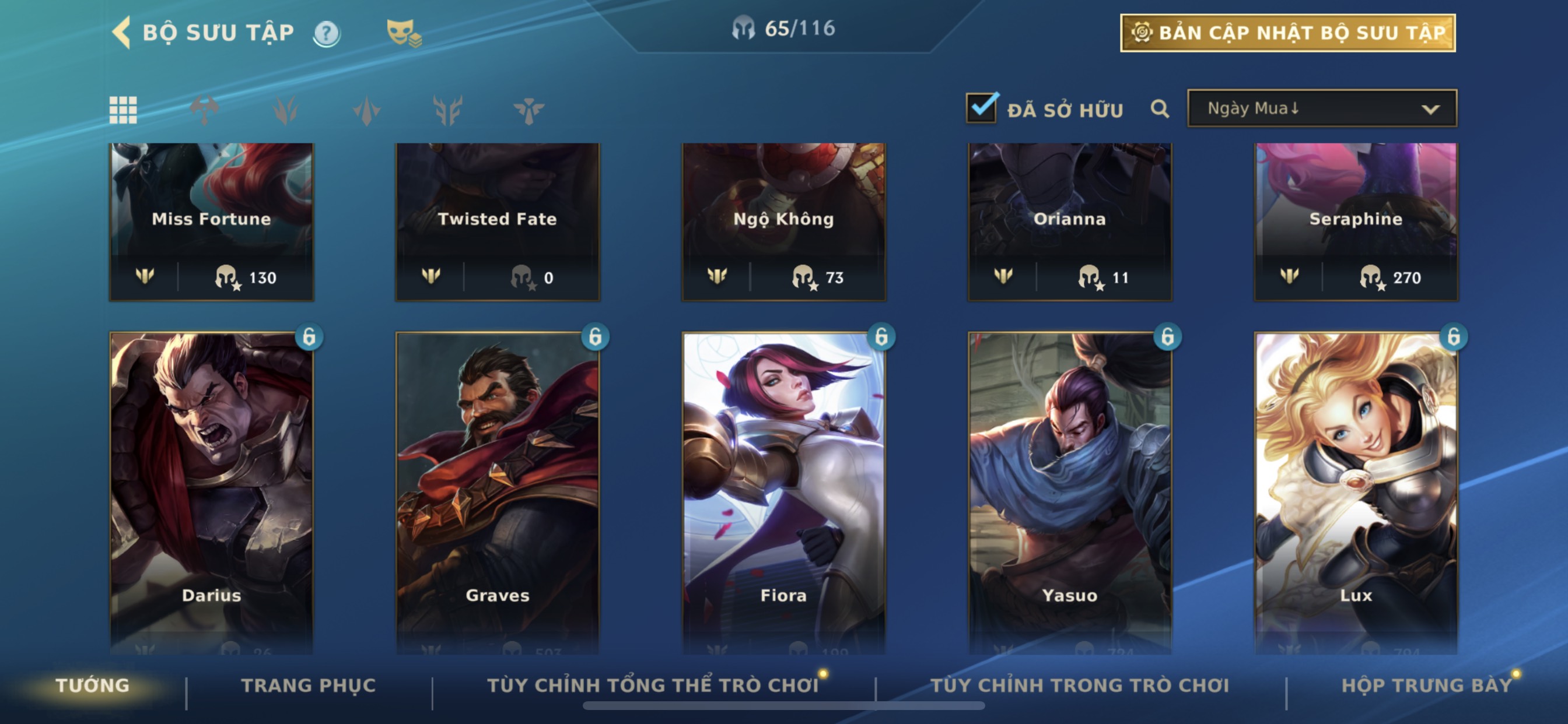Image resolution: width=1568 pixels, height=724 pixels.
Task: Click the Bản Cập Nhật Bộ Sưu Tập button
Action: (x=1288, y=33)
